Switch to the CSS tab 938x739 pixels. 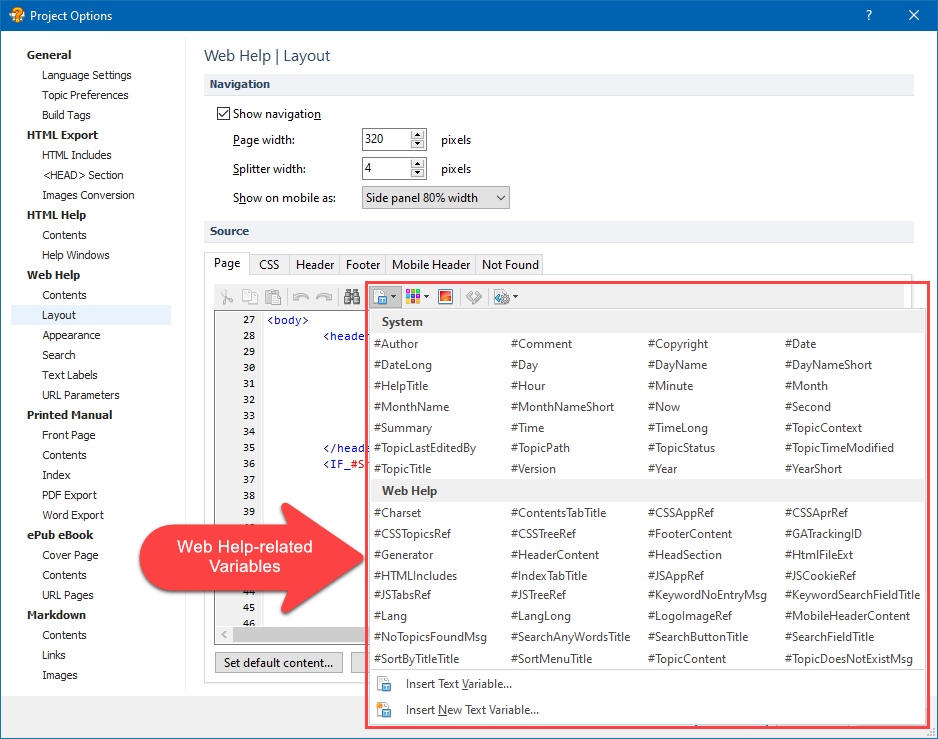coord(269,264)
